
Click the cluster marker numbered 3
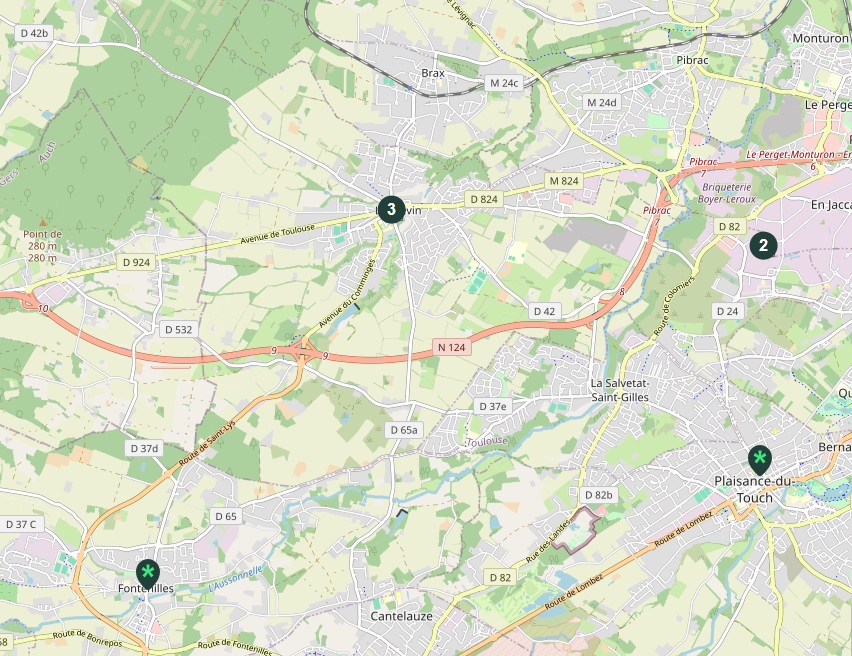coord(391,209)
